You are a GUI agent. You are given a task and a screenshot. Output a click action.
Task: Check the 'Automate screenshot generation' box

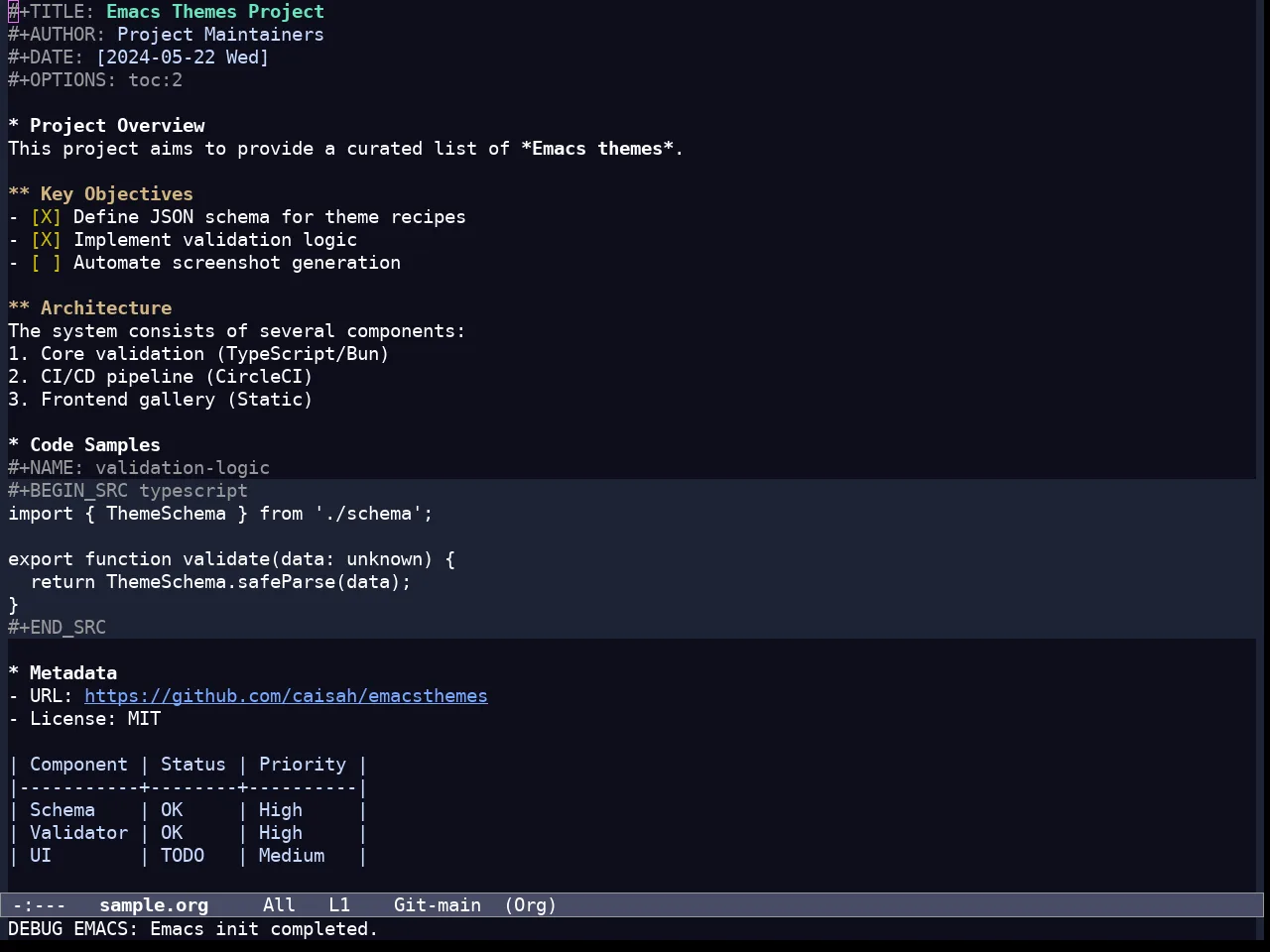pyautogui.click(x=46, y=263)
